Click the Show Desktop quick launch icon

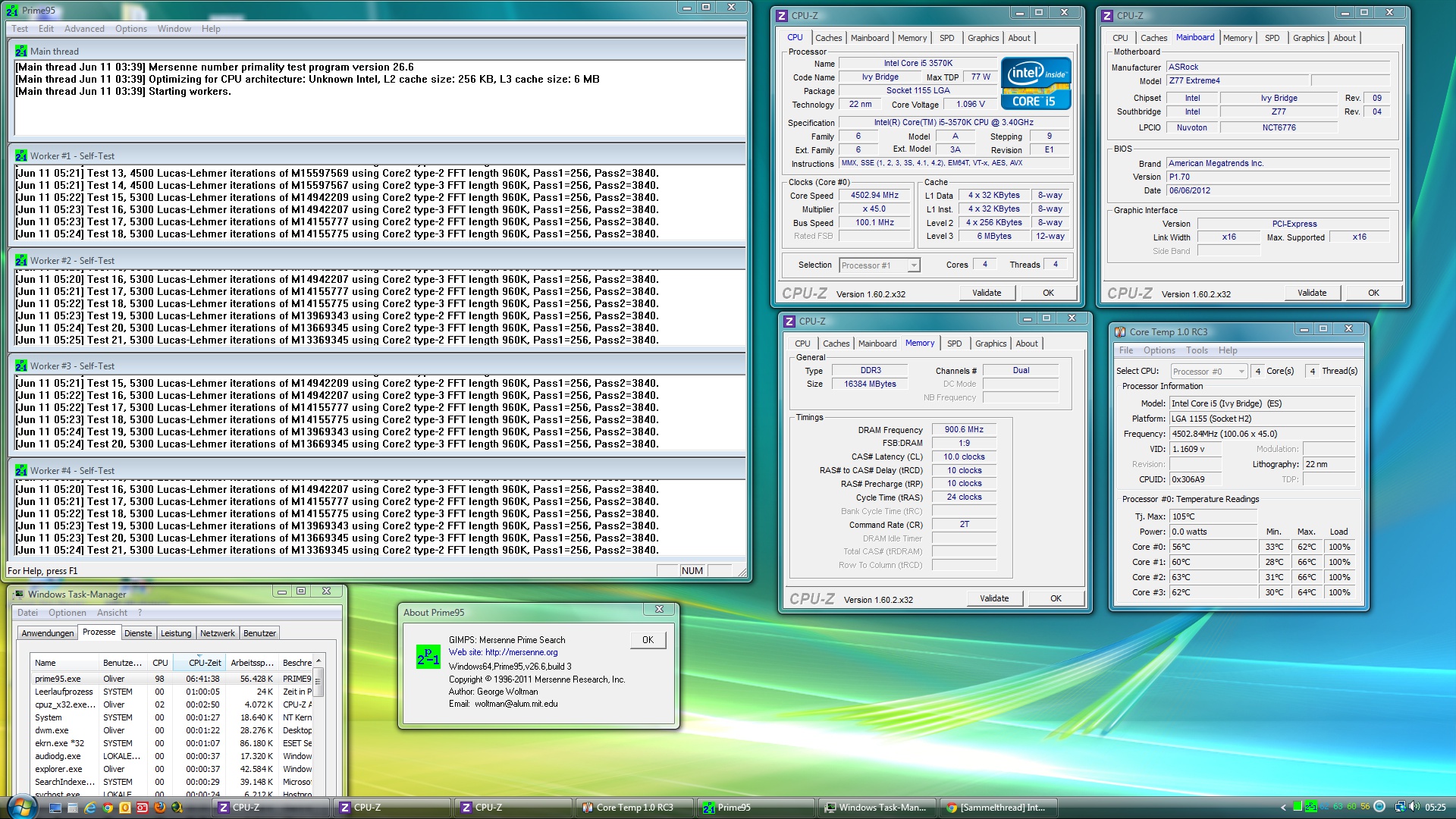55,808
